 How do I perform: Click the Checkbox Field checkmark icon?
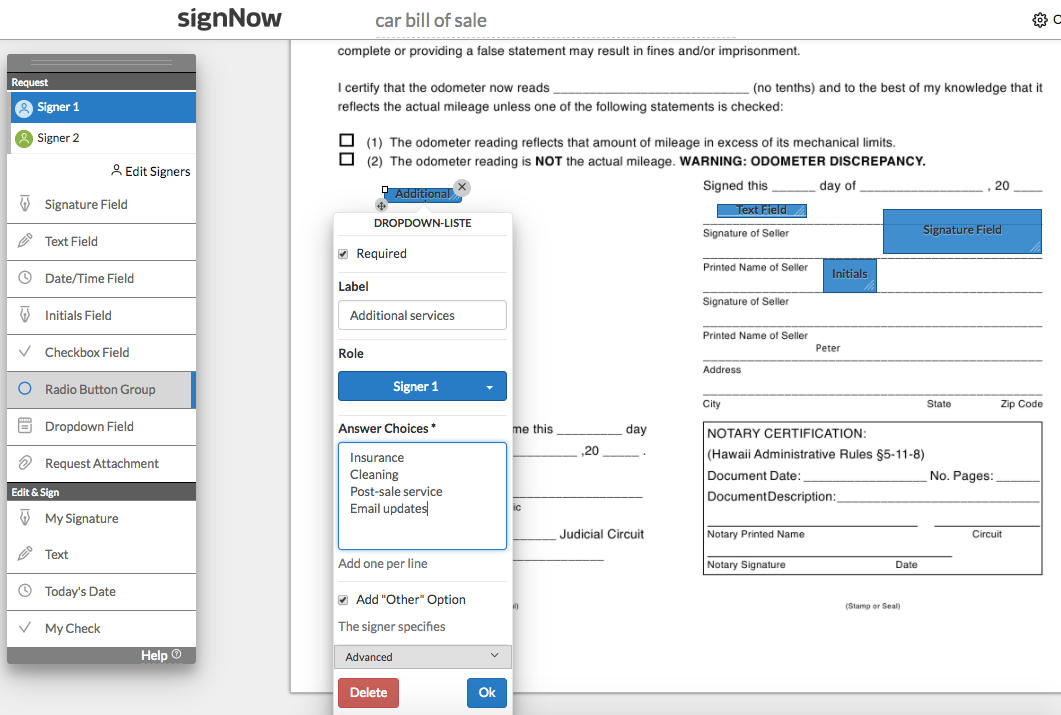tap(25, 351)
